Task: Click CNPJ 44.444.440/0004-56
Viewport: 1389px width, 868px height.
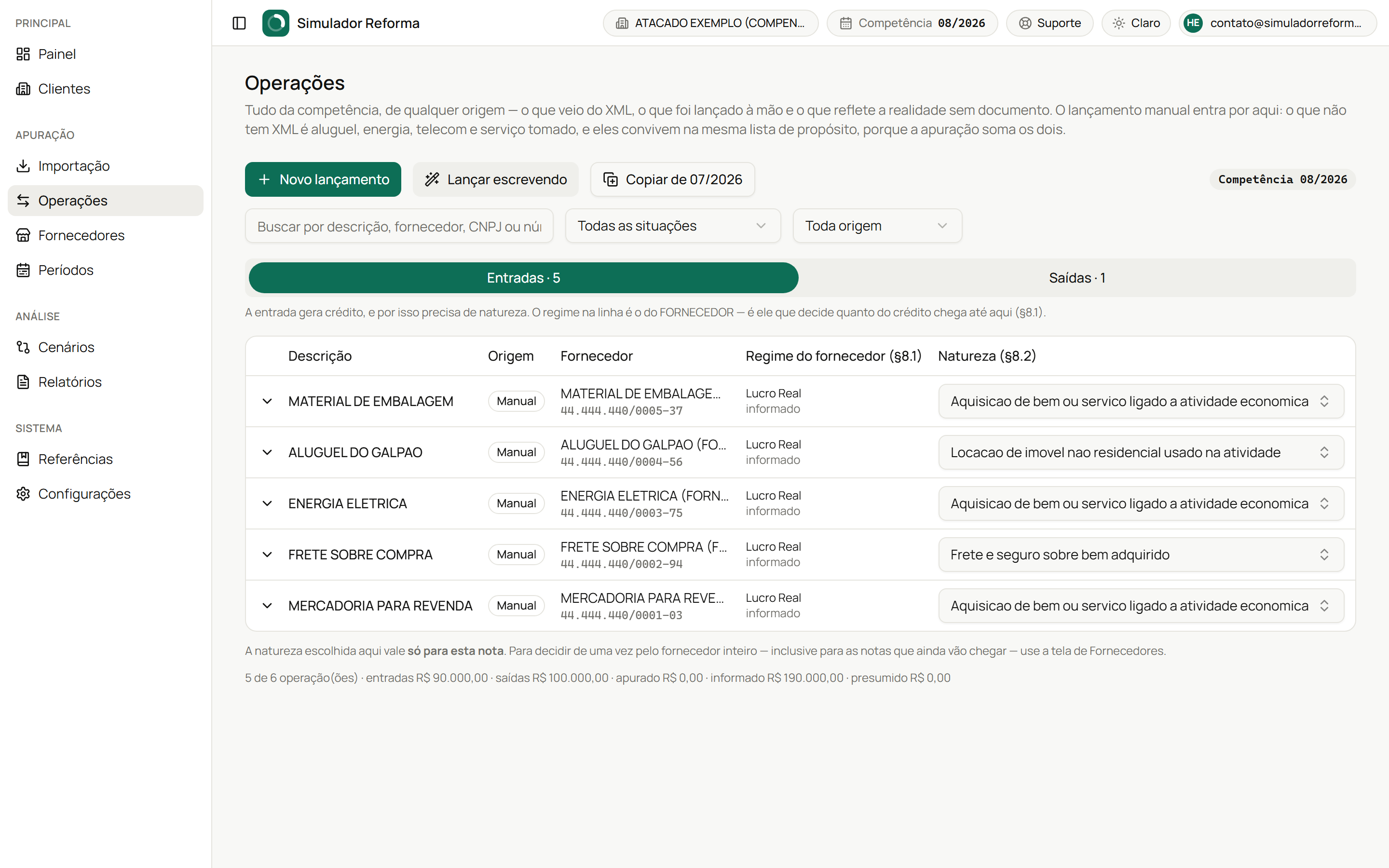Action: coord(622,462)
